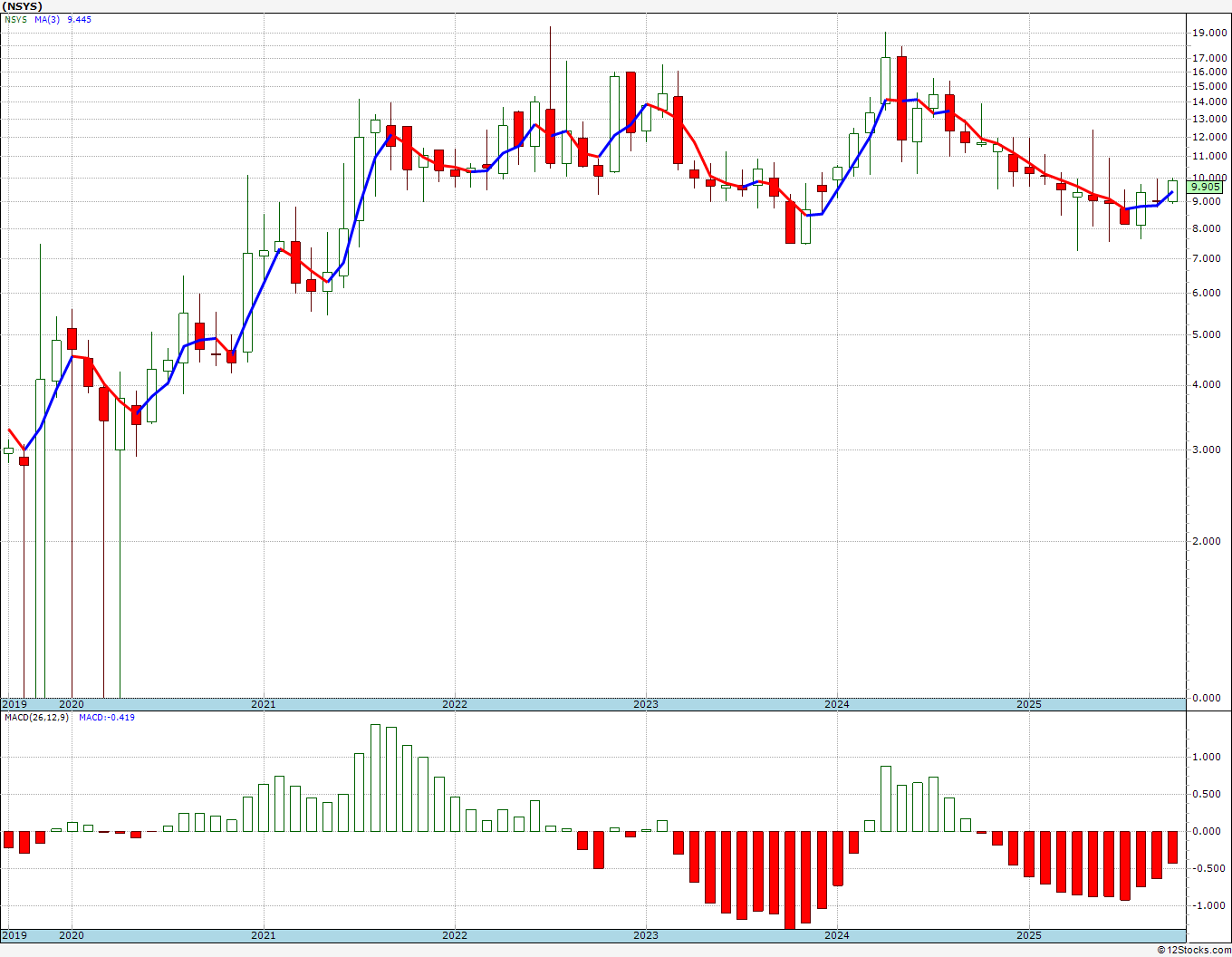Click "2023" on the MACD panel time axis
Screen dimensions: 1232x957
click(646, 935)
